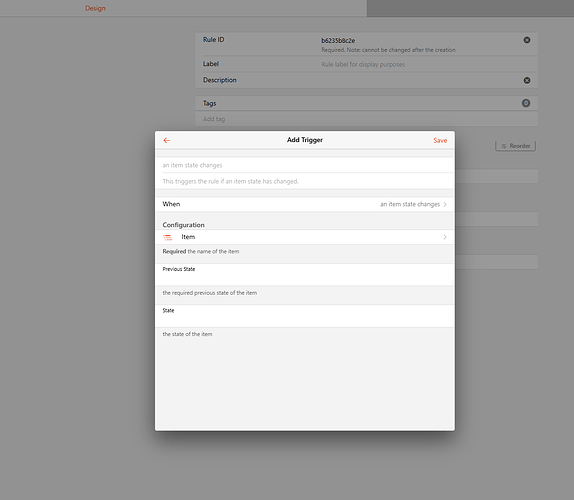
Task: Click the Description text field
Action: click(421, 80)
